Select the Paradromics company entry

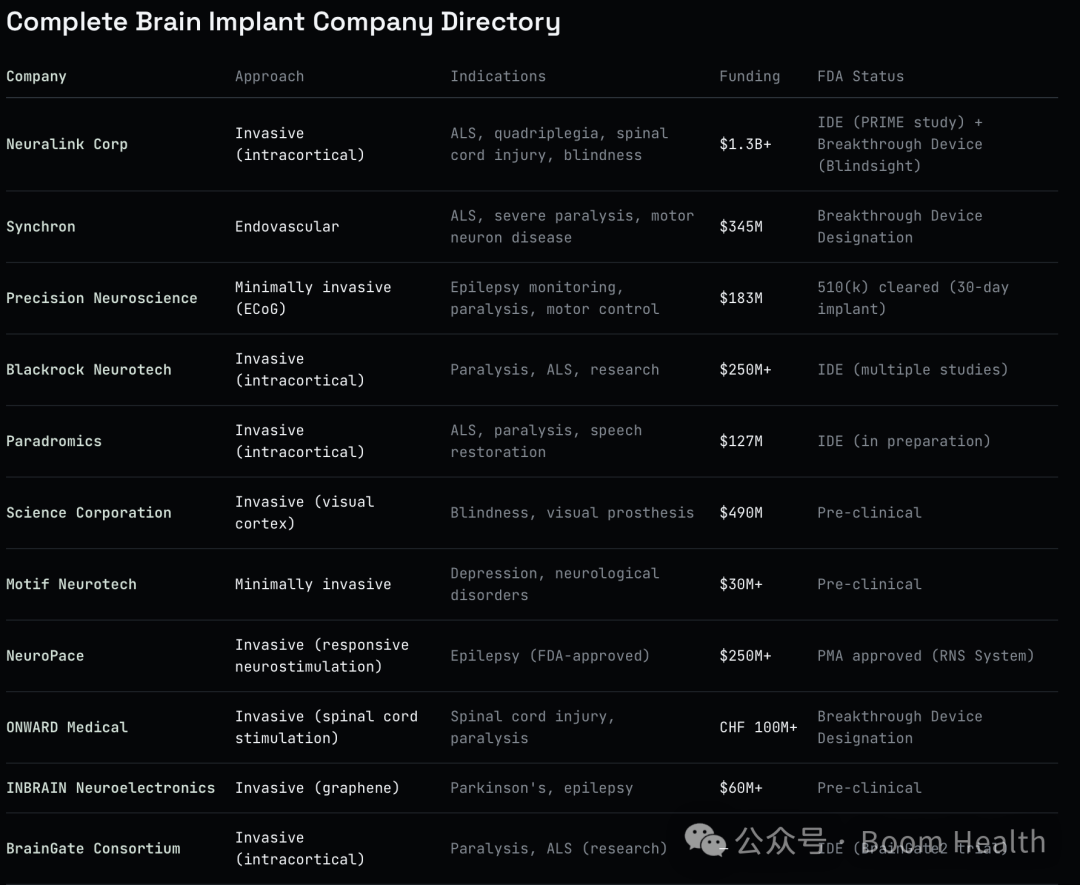(54, 441)
